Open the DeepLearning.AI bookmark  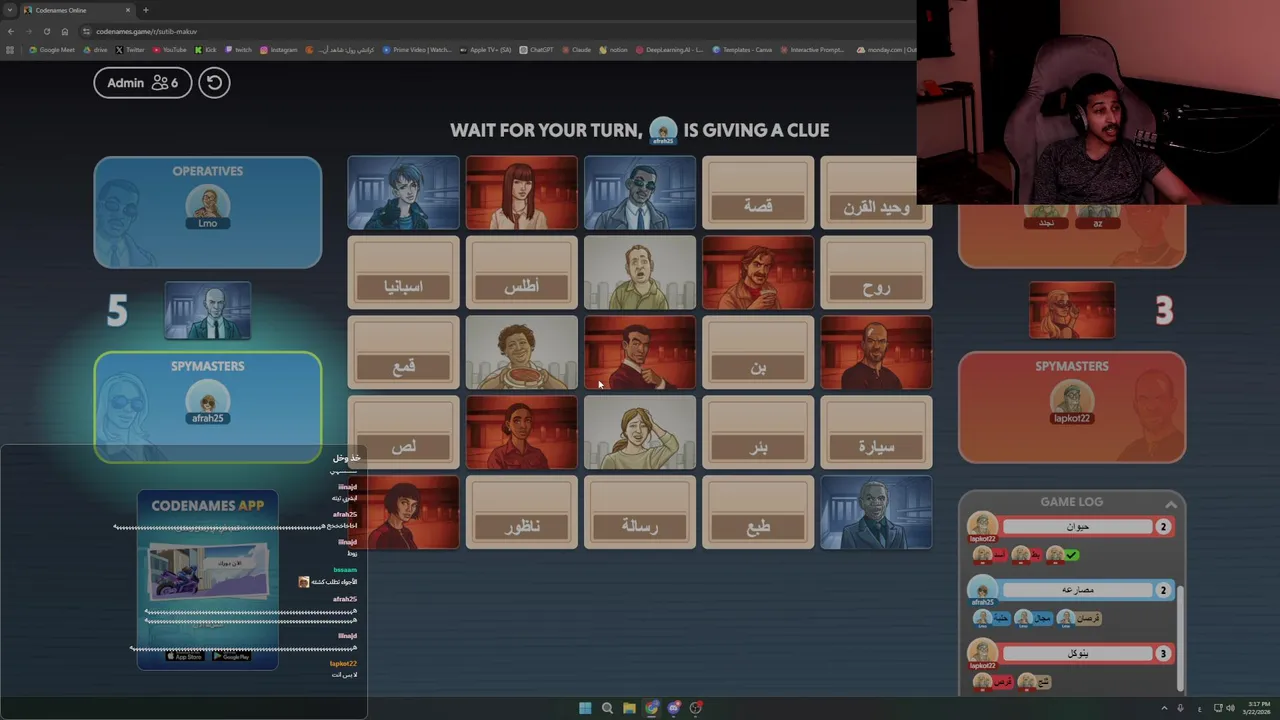[670, 49]
